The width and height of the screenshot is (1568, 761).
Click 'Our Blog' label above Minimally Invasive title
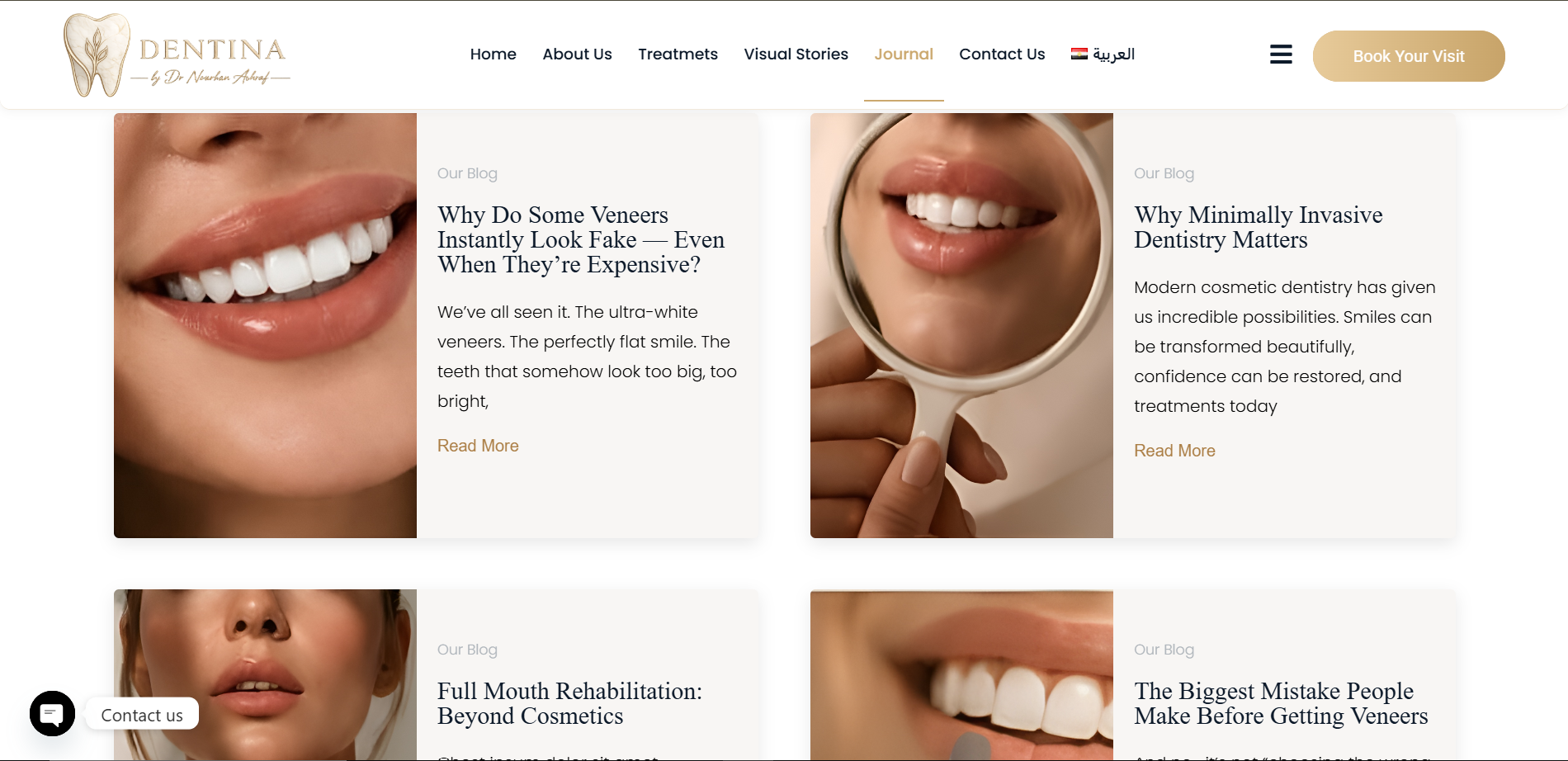click(1164, 173)
